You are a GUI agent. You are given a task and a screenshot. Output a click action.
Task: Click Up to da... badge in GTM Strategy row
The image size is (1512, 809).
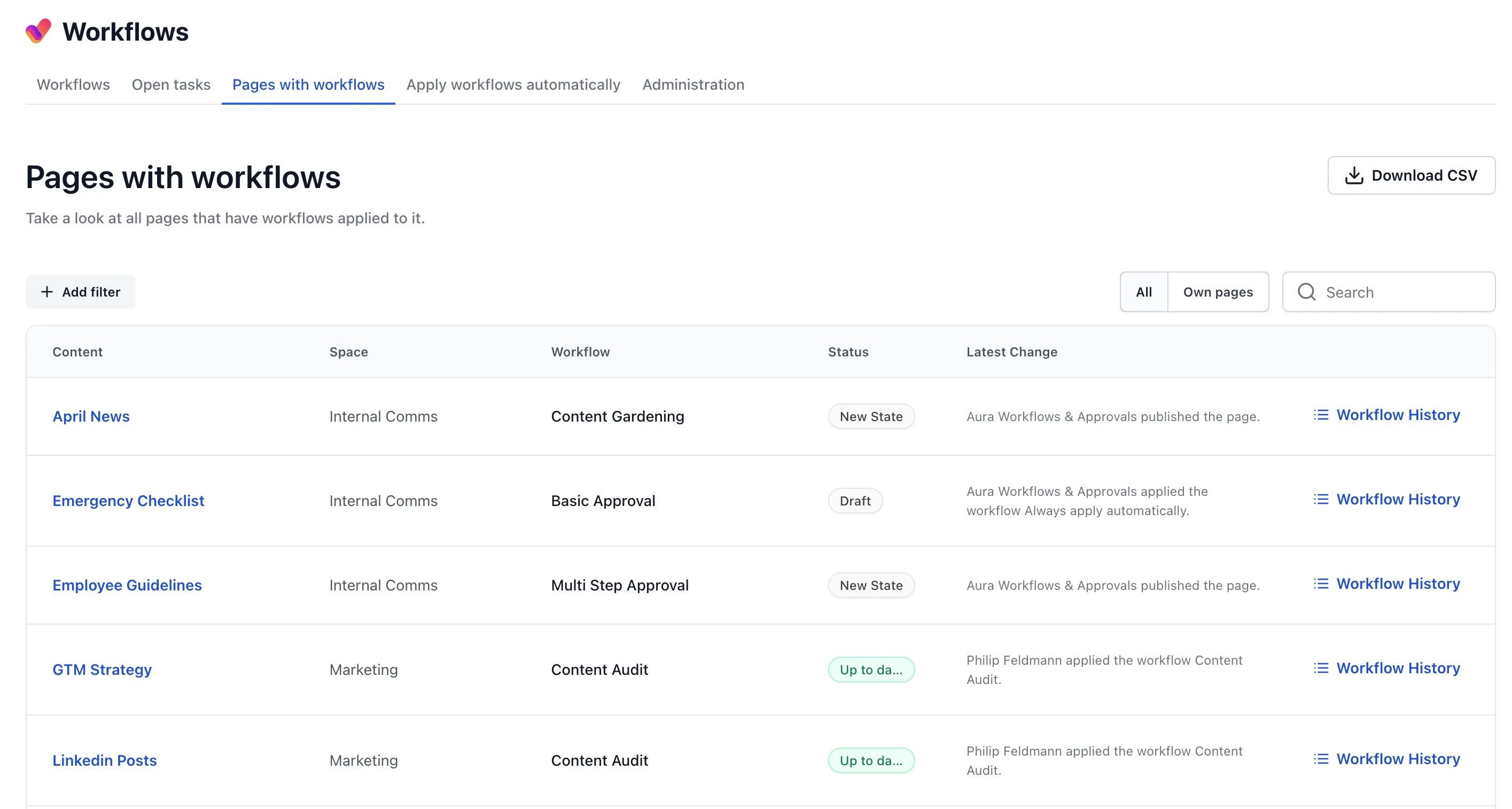pyautogui.click(x=871, y=670)
